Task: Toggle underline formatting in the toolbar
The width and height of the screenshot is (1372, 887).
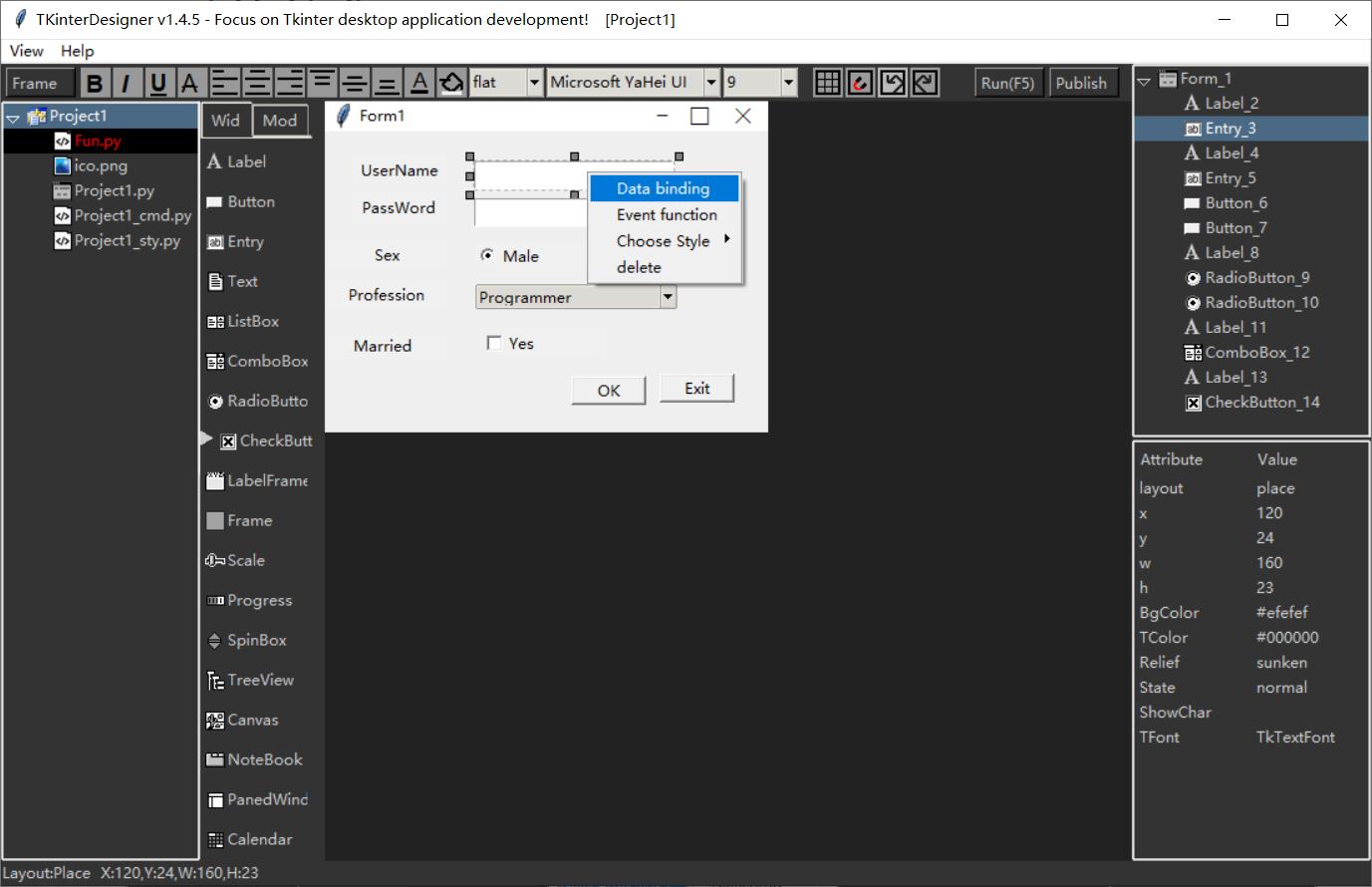Action: (x=157, y=83)
